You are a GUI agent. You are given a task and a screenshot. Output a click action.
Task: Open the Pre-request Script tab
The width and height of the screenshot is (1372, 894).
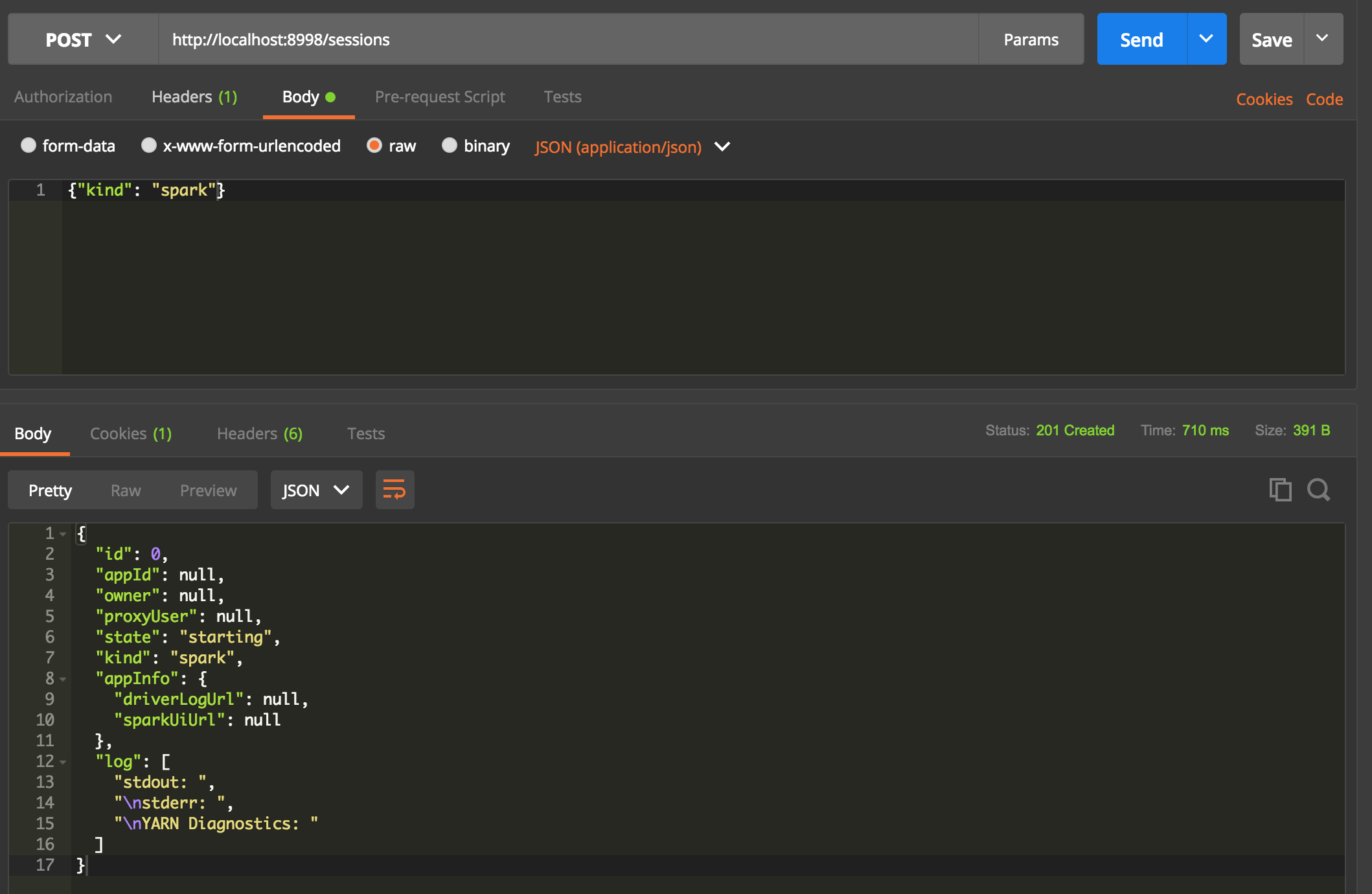pyautogui.click(x=440, y=97)
